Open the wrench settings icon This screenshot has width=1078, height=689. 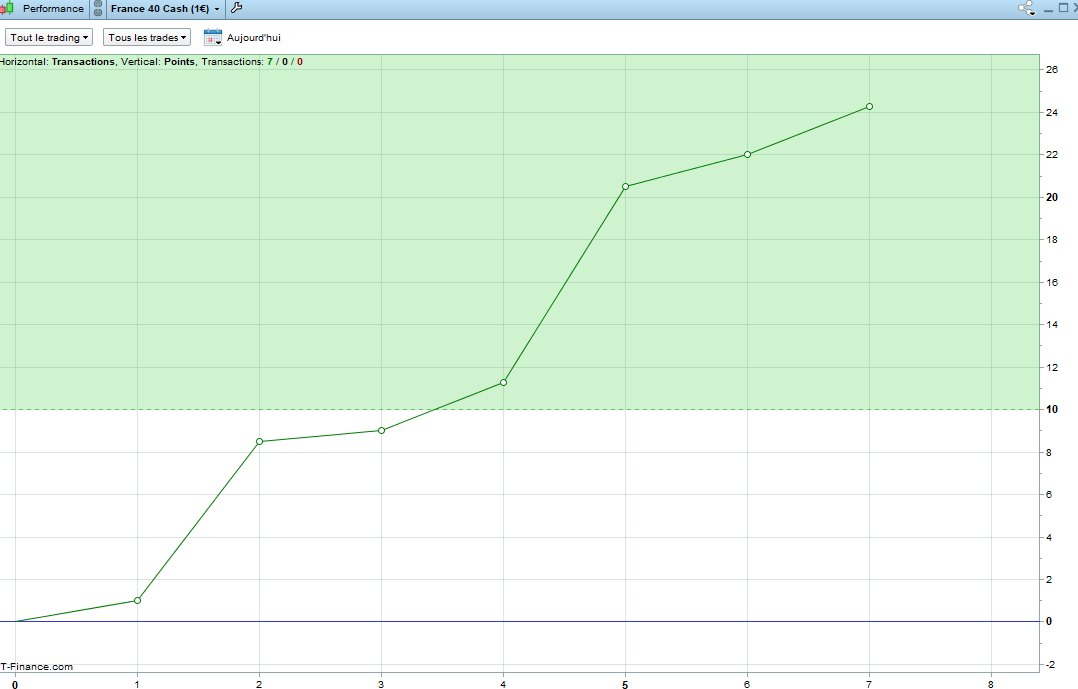coord(236,8)
